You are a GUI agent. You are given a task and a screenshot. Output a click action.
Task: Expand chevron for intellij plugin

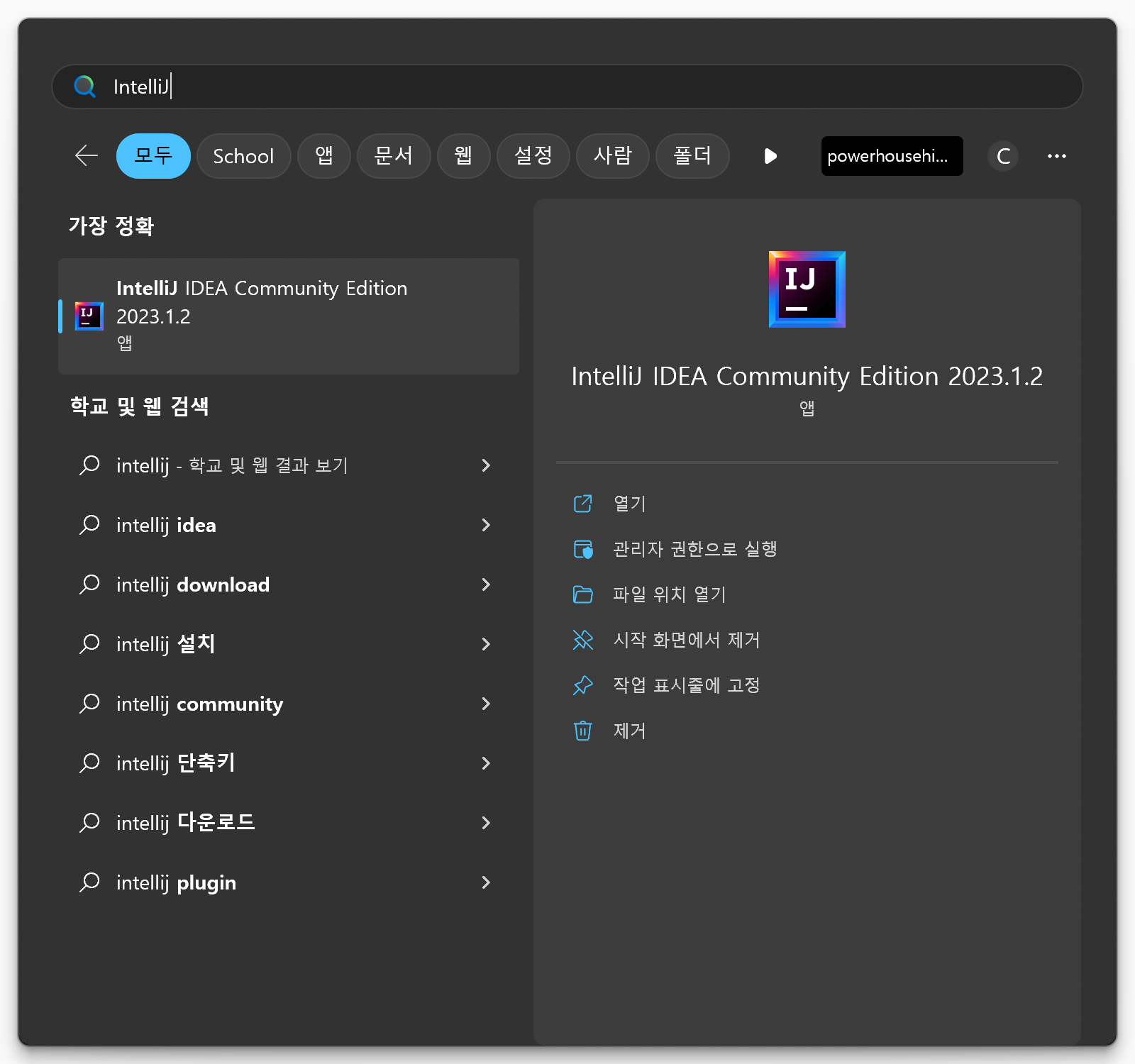pyautogui.click(x=486, y=882)
